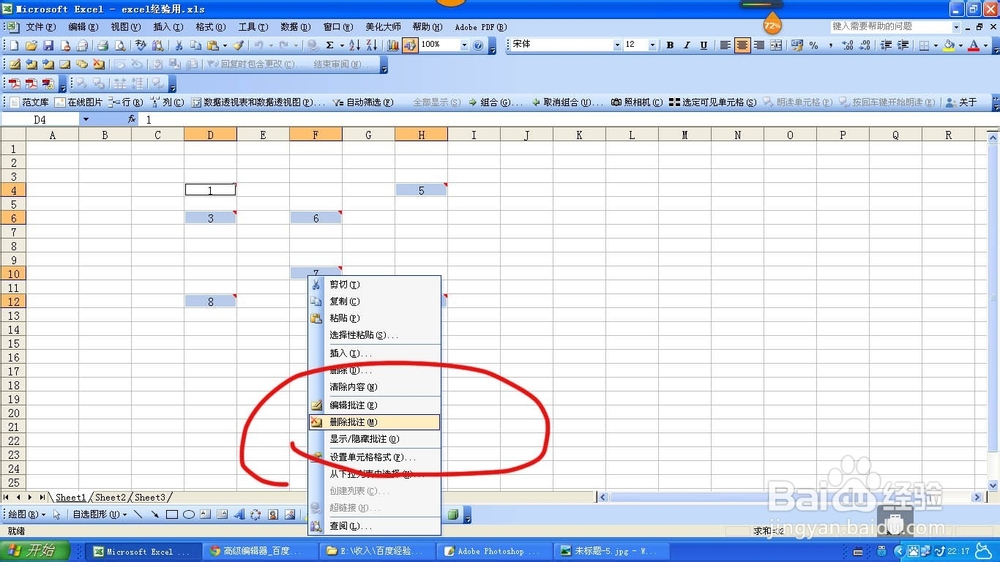Select the Line drawing tool
This screenshot has width=1000, height=562.
[138, 514]
